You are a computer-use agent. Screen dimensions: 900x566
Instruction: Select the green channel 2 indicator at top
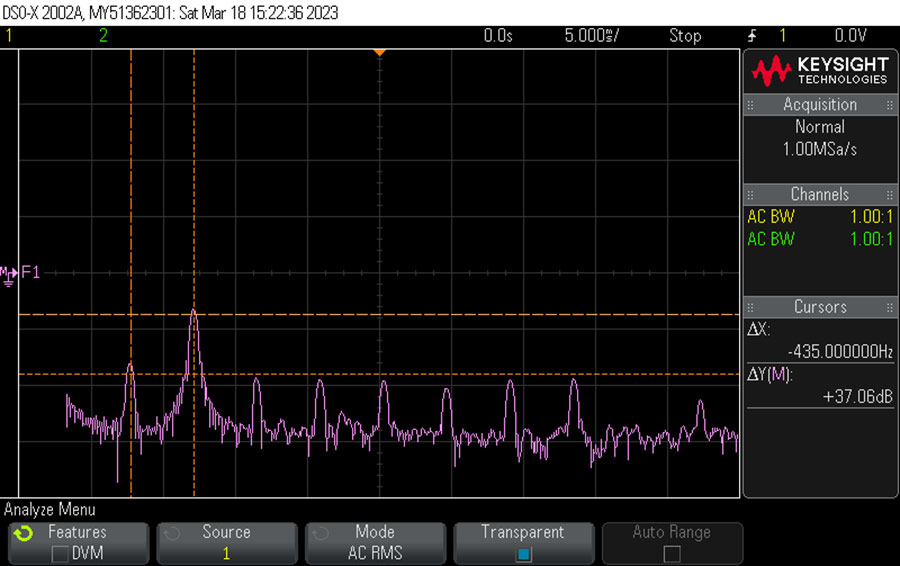(x=103, y=36)
